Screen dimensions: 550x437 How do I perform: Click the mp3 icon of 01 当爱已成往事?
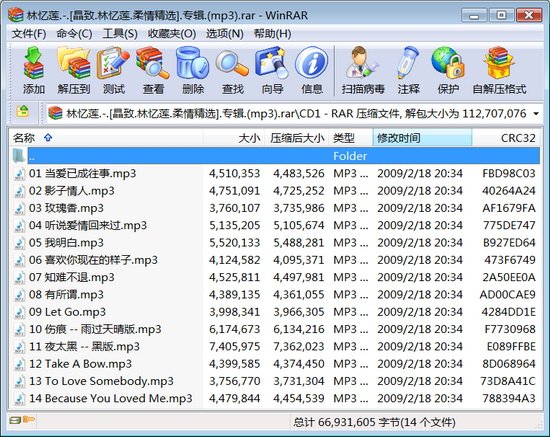tap(19, 174)
